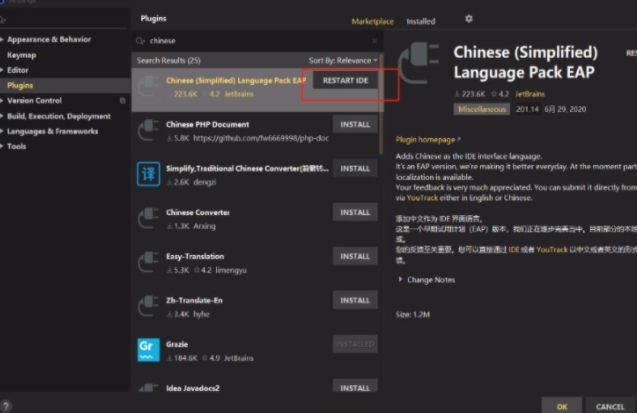This screenshot has width=637, height=413.
Task: Click the search magnifier in plugins
Action: [x=140, y=41]
